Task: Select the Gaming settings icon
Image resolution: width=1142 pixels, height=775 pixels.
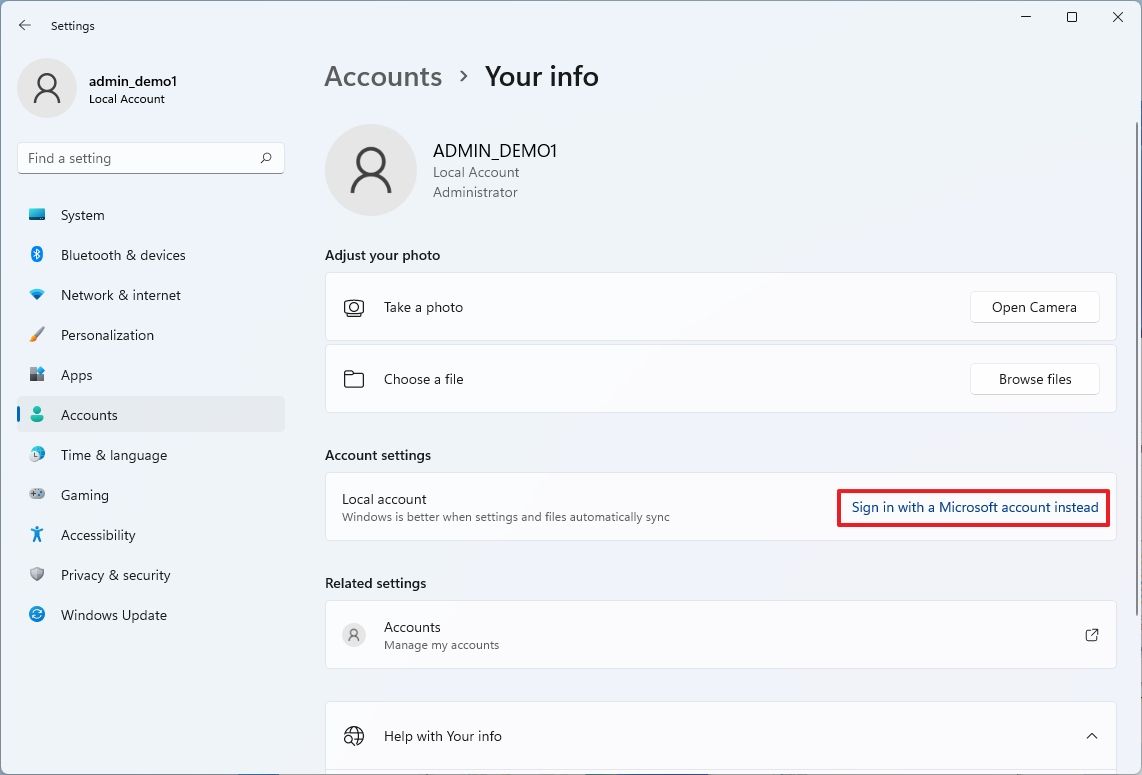Action: pyautogui.click(x=36, y=495)
